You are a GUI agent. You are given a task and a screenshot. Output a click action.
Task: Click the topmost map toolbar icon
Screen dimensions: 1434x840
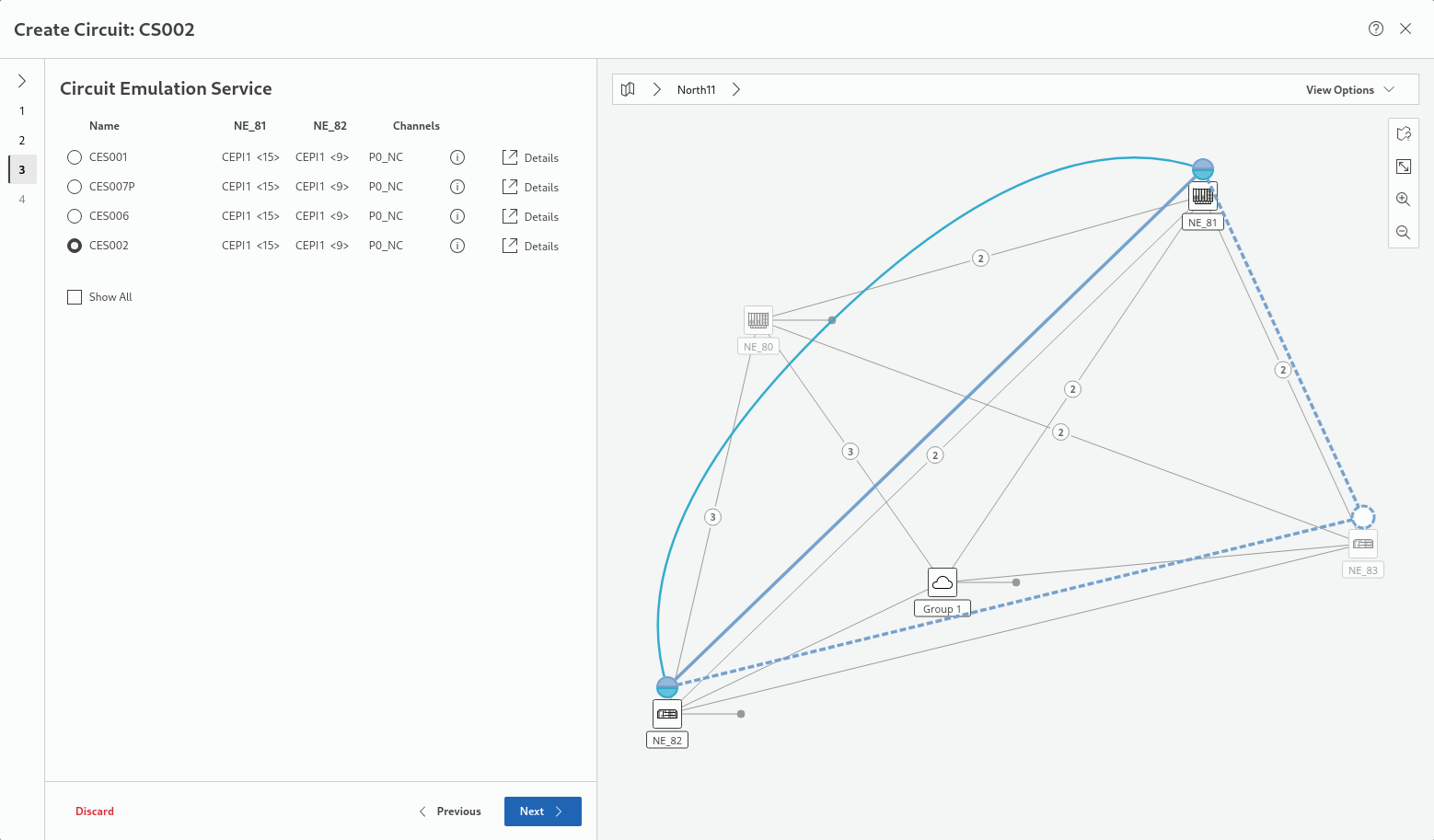click(x=1403, y=134)
